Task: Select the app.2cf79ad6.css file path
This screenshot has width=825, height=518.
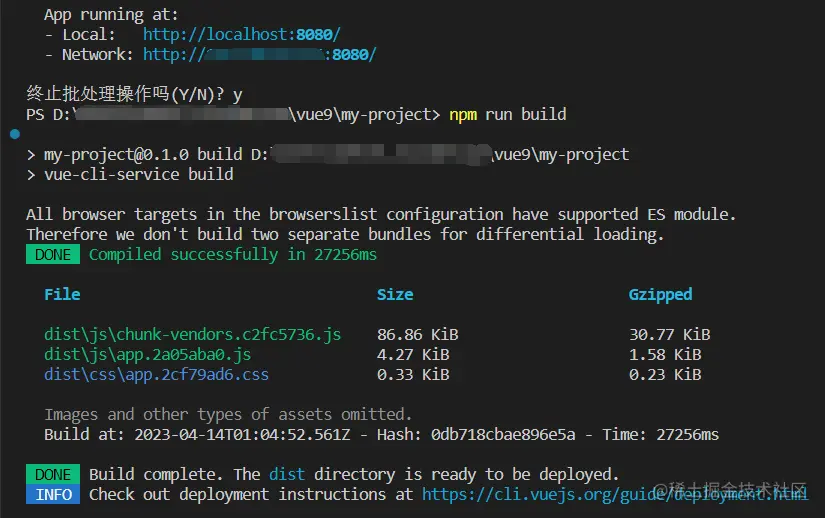Action: (156, 374)
